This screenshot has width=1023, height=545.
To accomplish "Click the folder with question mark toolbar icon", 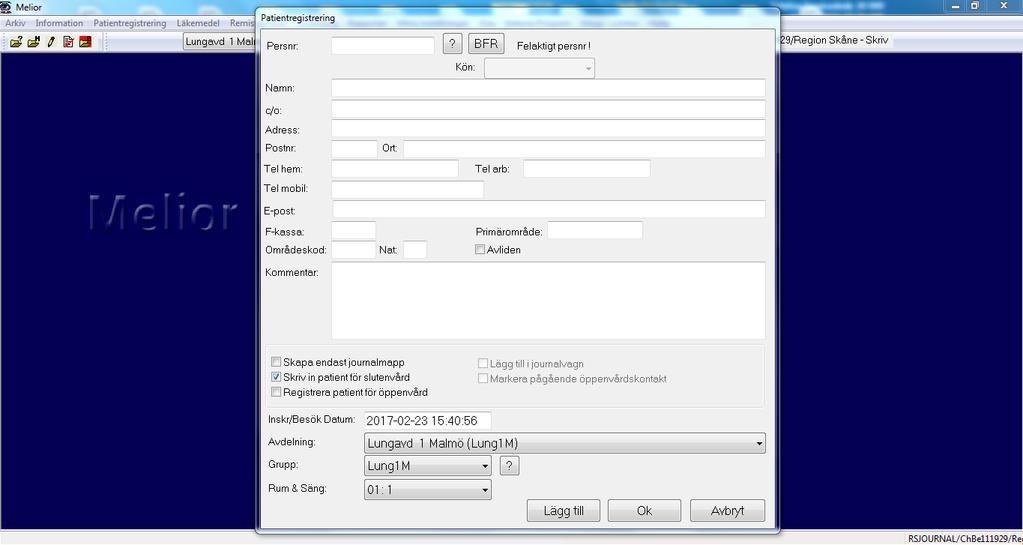I will click(x=16, y=42).
